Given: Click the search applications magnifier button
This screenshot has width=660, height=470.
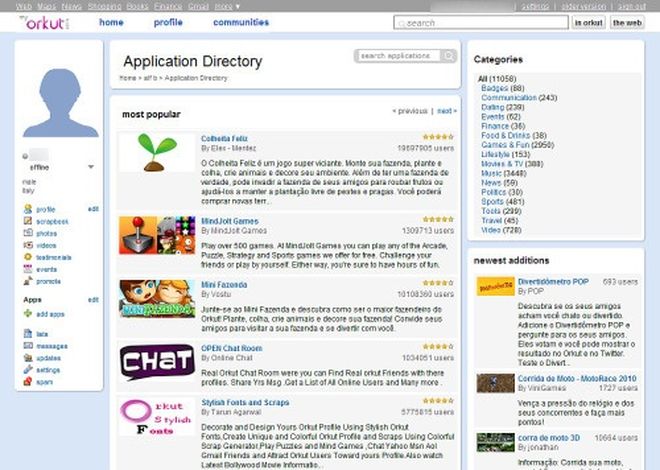Looking at the screenshot, I should 449,56.
